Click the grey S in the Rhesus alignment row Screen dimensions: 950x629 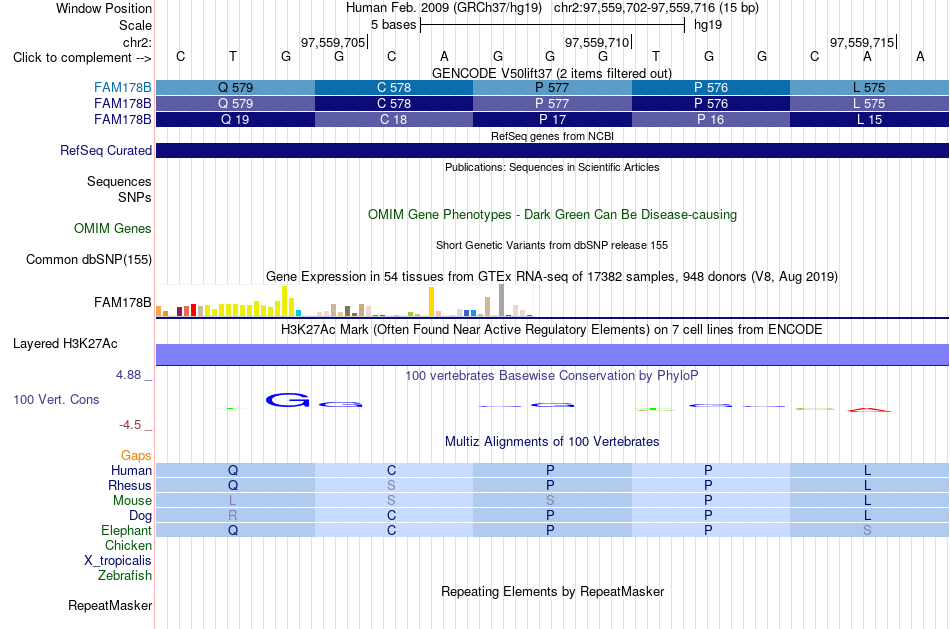pyautogui.click(x=391, y=485)
